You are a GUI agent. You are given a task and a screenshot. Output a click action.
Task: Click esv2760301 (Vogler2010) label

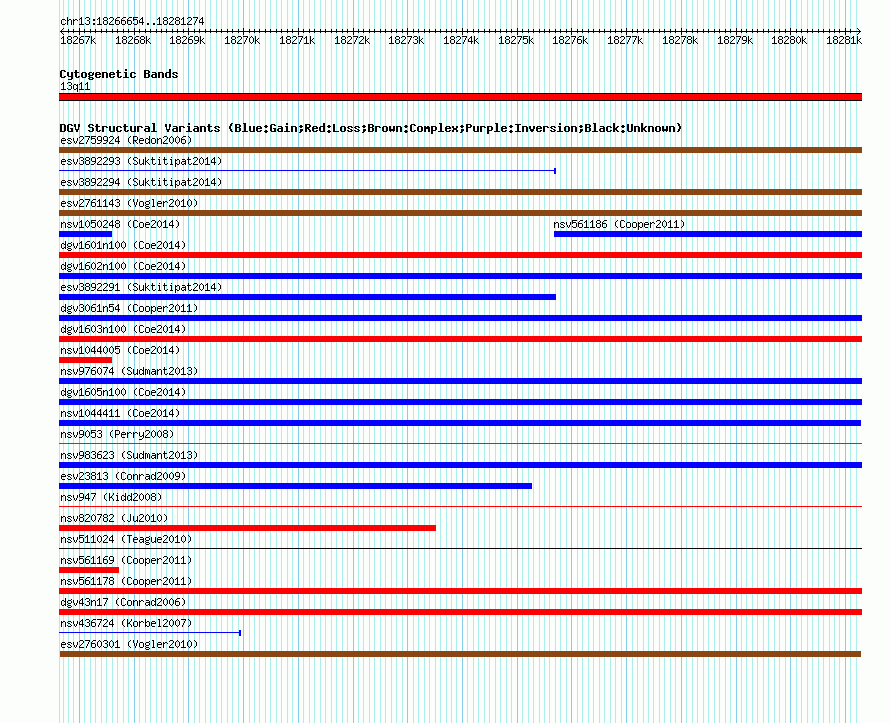(129, 644)
